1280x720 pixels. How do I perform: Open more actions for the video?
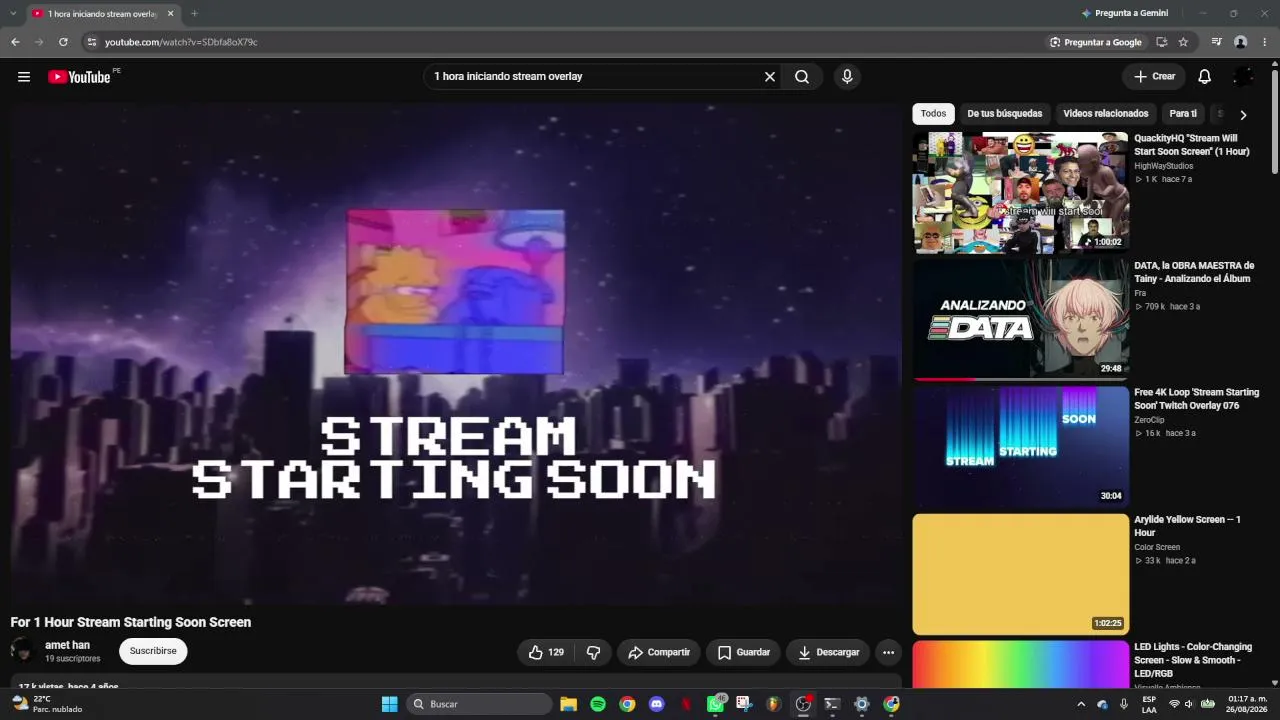[x=888, y=652]
